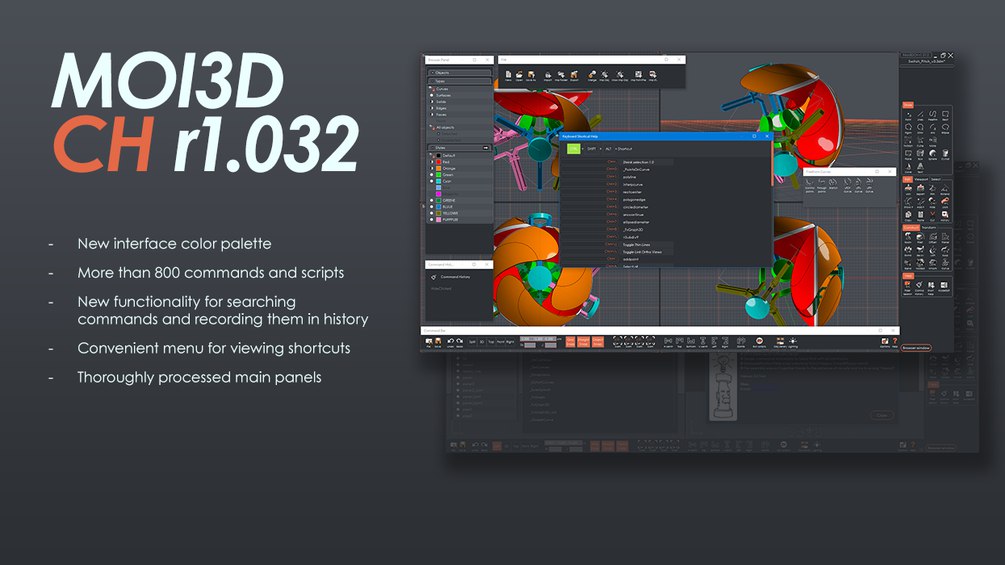Open the Styles section menu button
The height and width of the screenshot is (565, 1005).
pos(486,147)
